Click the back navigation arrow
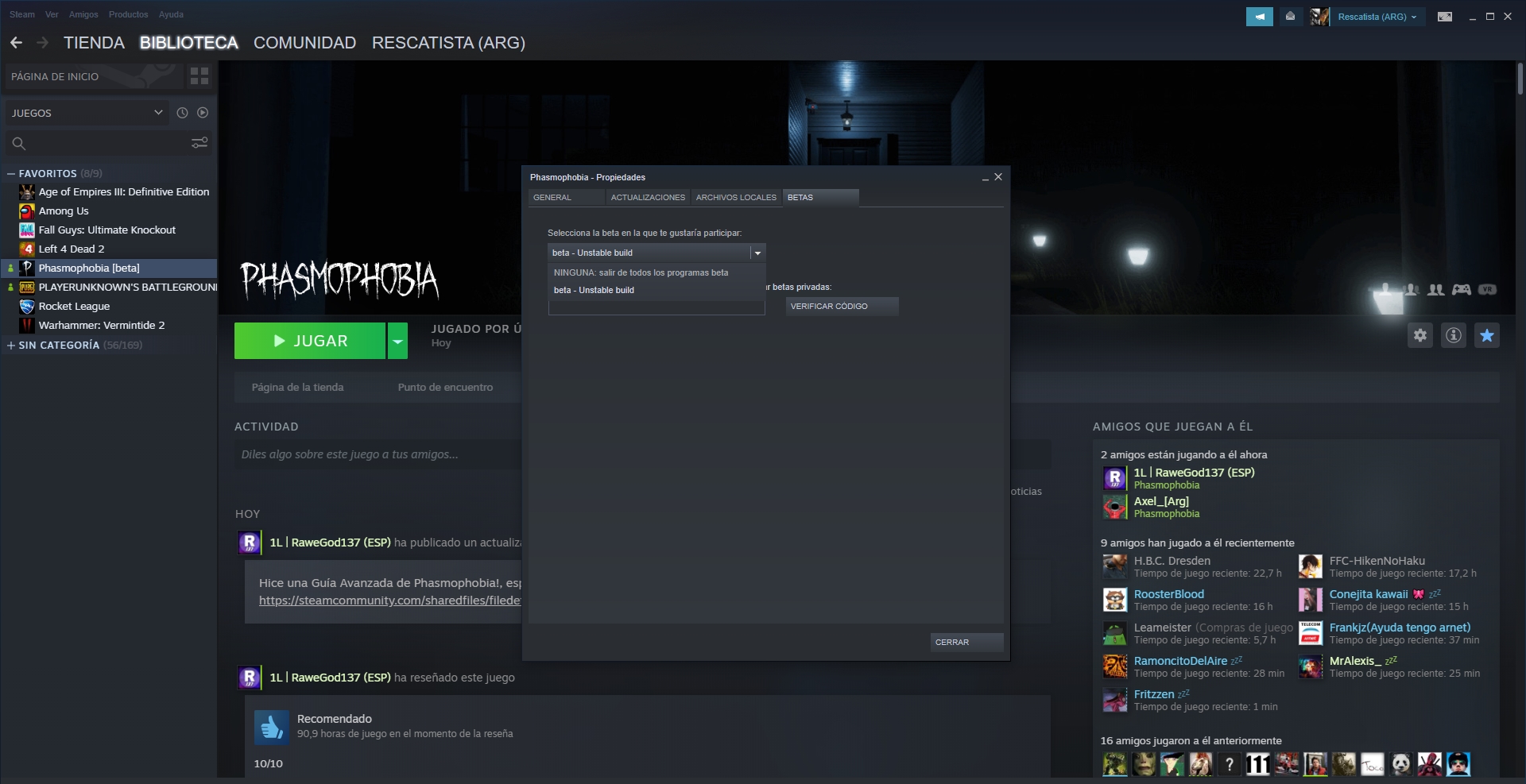The width and height of the screenshot is (1526, 784). pos(16,43)
